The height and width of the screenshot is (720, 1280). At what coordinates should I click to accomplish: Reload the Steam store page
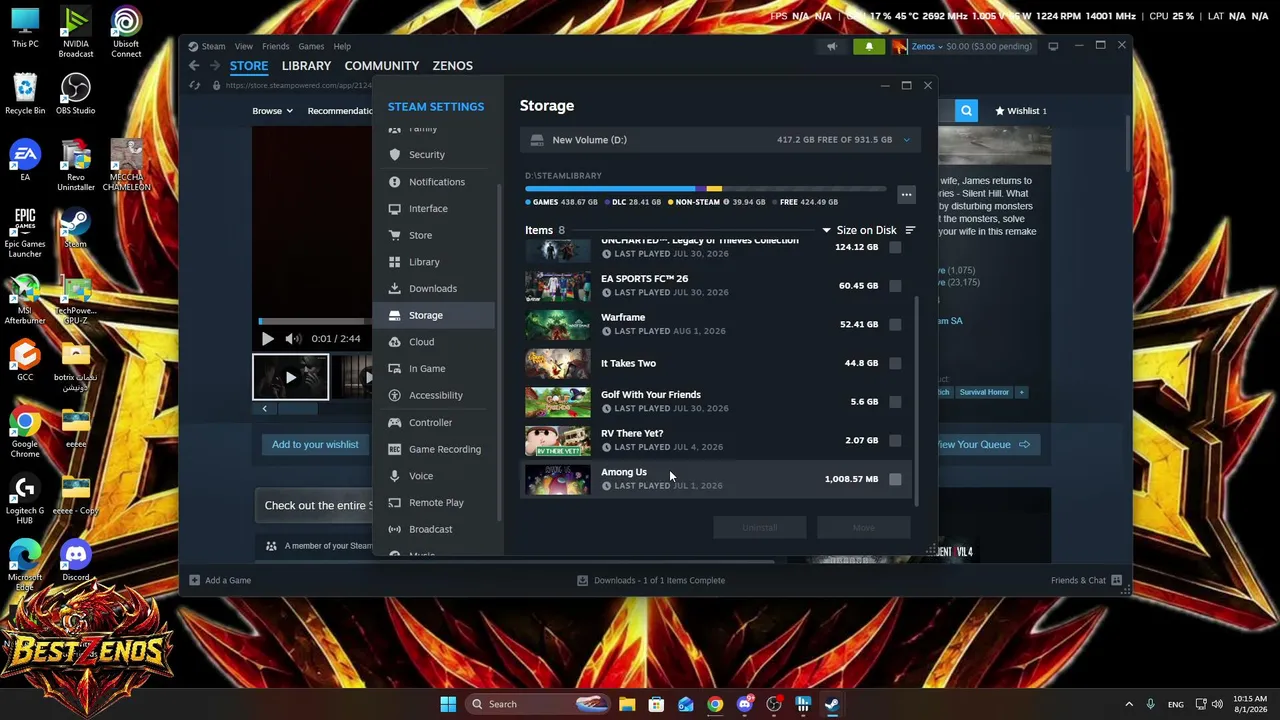[x=196, y=85]
